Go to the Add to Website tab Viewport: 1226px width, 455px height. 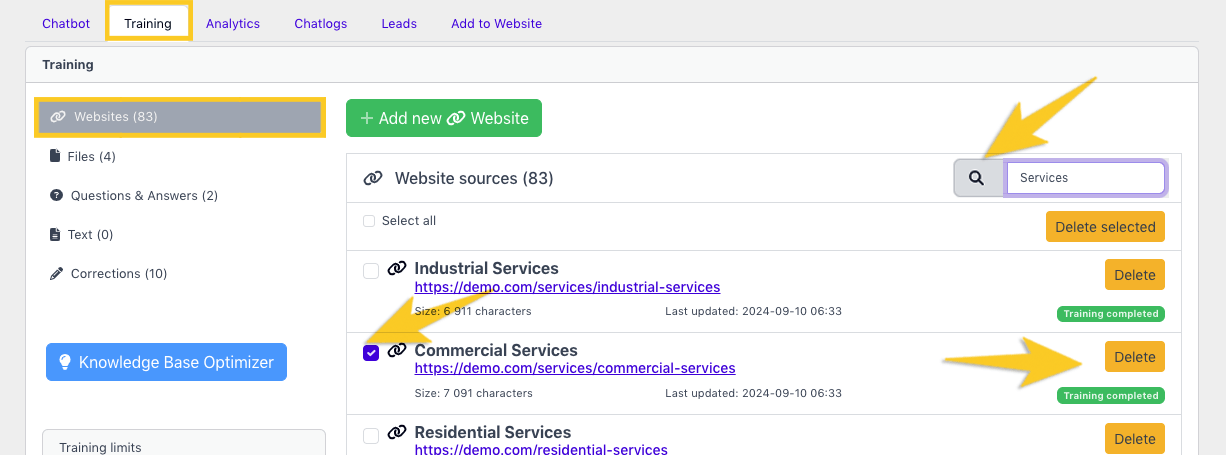tap(496, 23)
